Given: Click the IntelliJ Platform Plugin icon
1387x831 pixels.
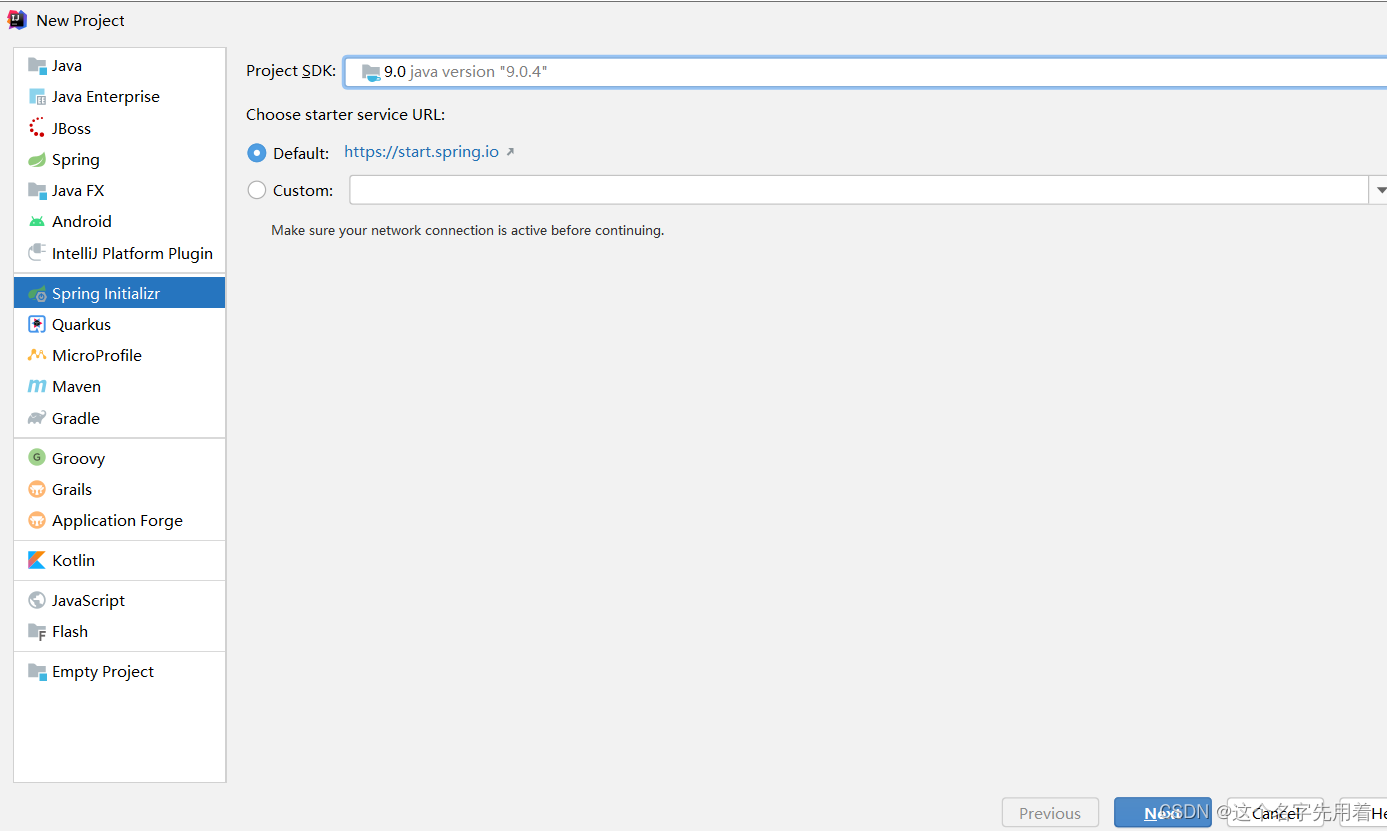Looking at the screenshot, I should pos(37,253).
